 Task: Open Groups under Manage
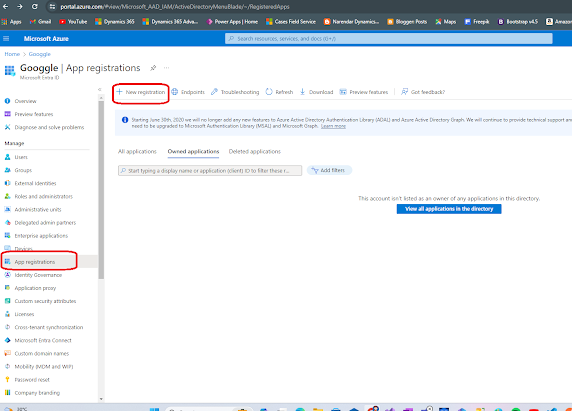pyautogui.click(x=23, y=170)
